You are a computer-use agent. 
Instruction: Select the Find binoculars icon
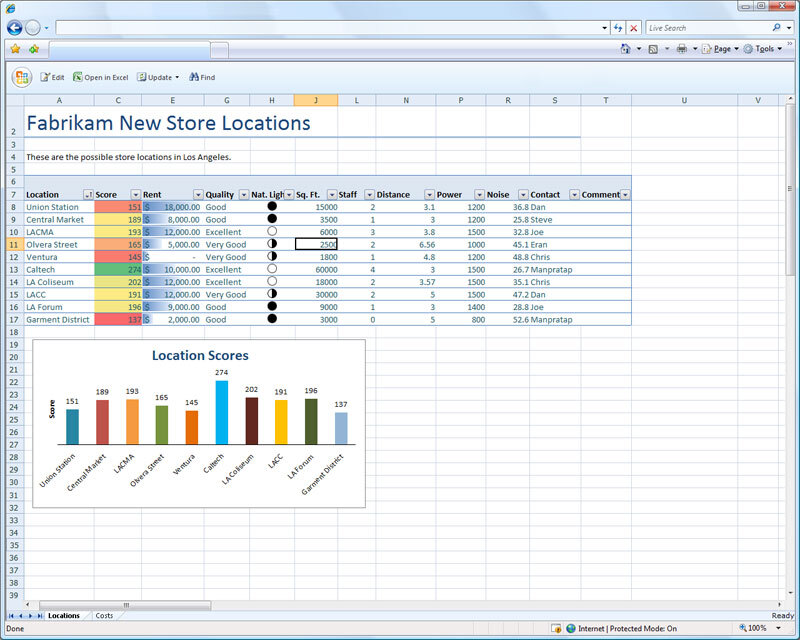[196, 77]
